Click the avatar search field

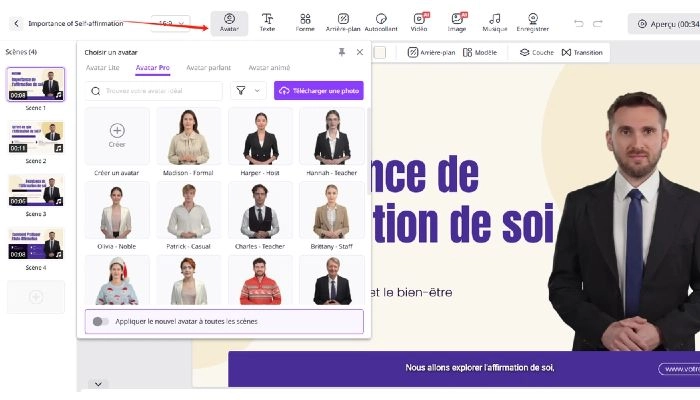154,91
